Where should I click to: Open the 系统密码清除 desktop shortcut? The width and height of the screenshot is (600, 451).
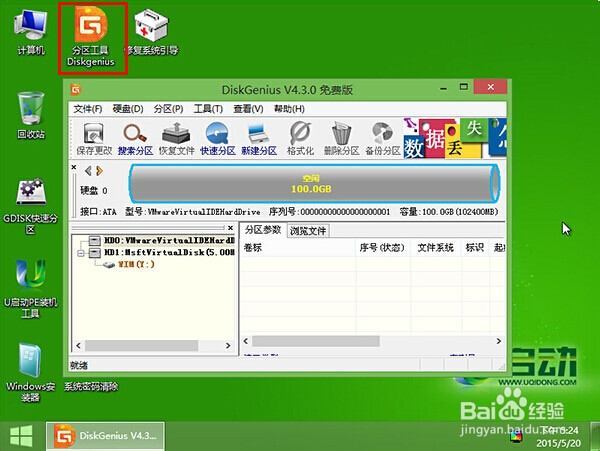[91, 387]
